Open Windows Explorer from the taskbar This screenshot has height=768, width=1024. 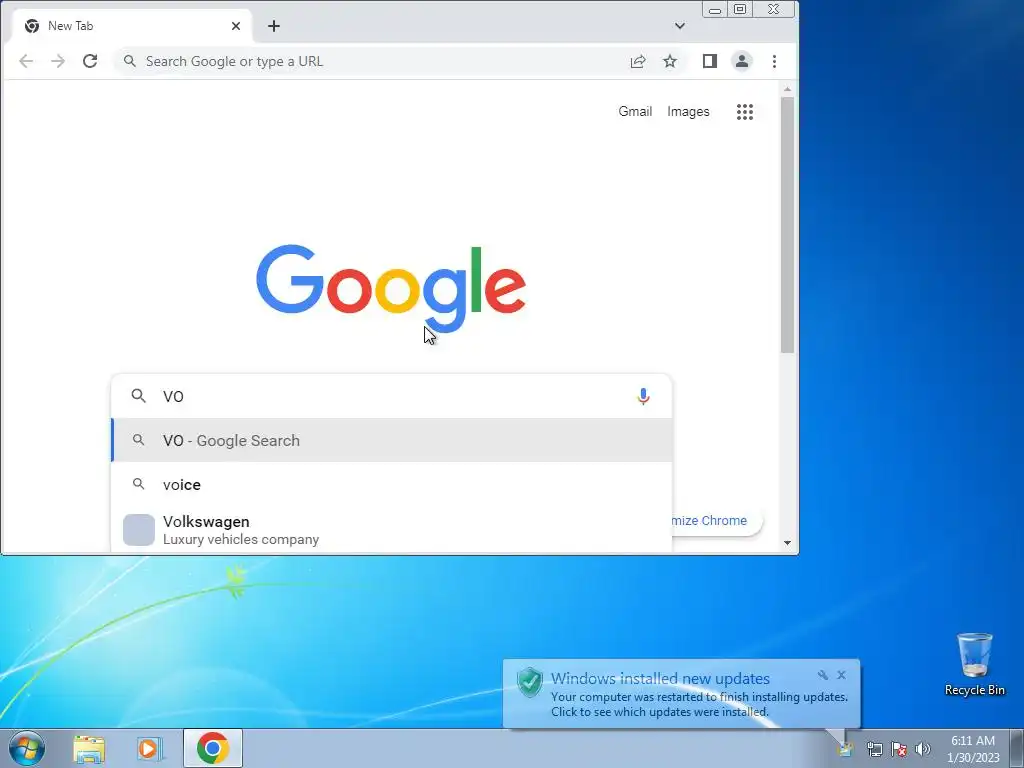[x=89, y=748]
